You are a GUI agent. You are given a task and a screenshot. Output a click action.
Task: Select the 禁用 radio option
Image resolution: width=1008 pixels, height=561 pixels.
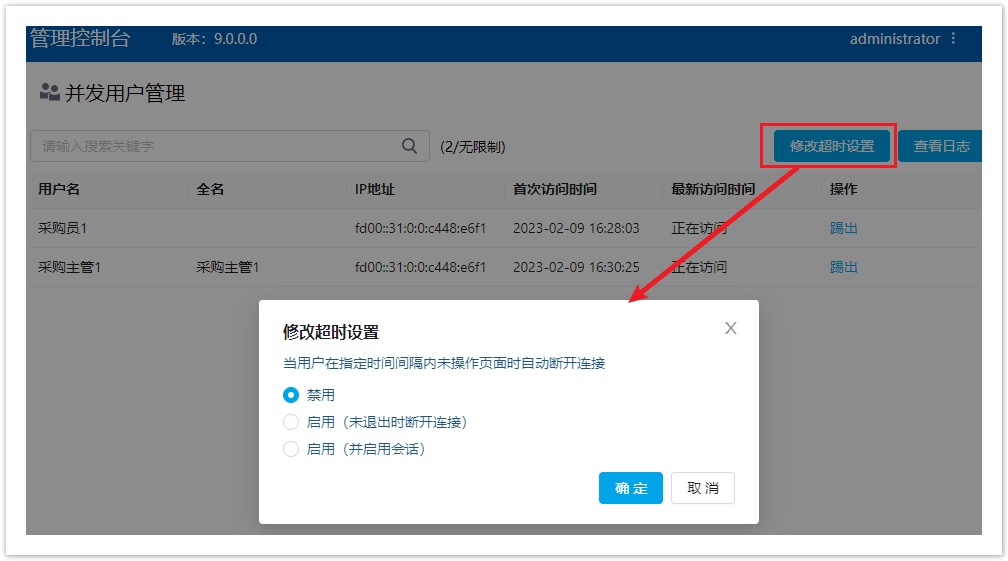coord(291,395)
